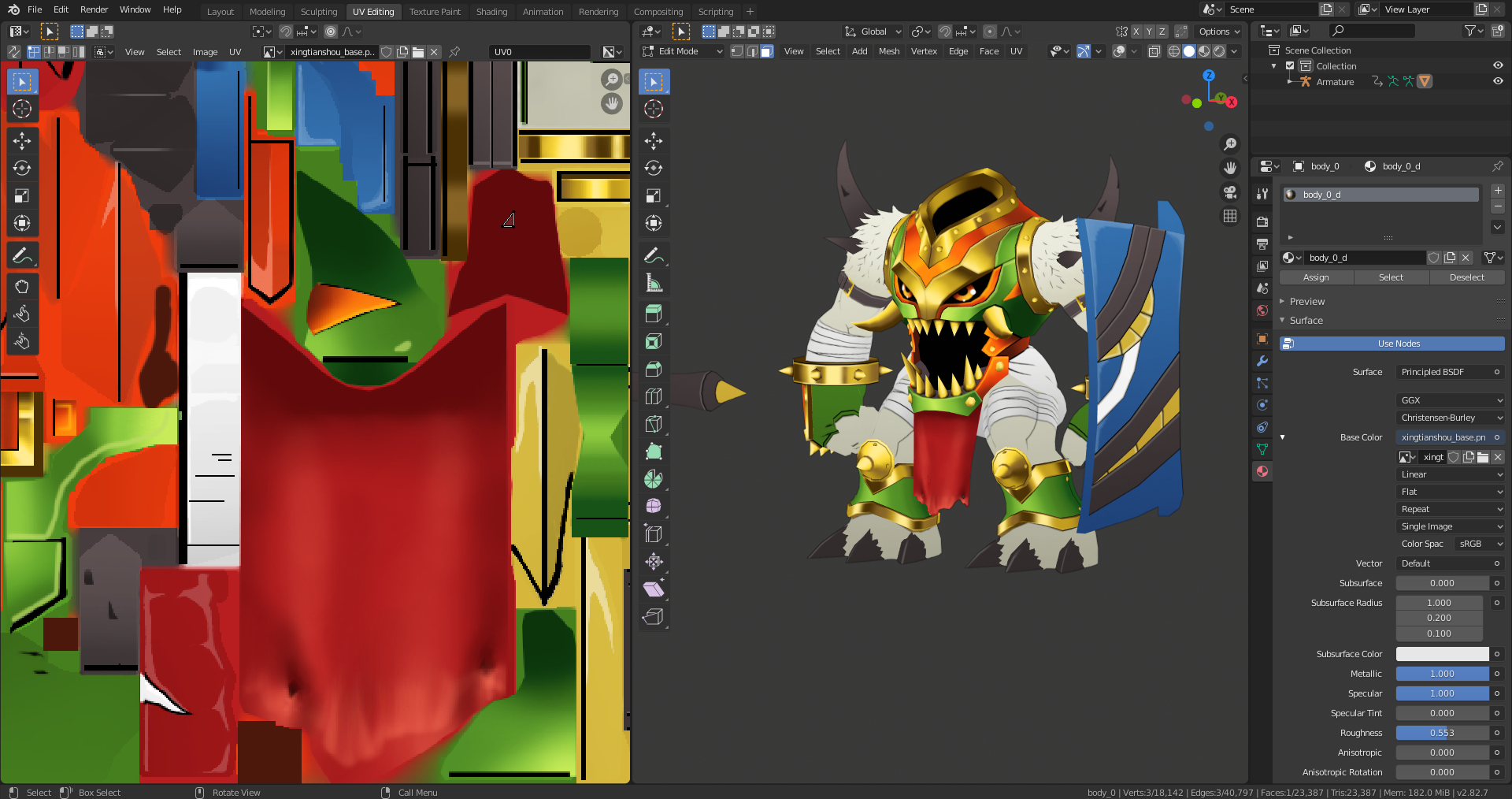
Task: Select the Rip Region tool
Action: pyautogui.click(x=654, y=616)
